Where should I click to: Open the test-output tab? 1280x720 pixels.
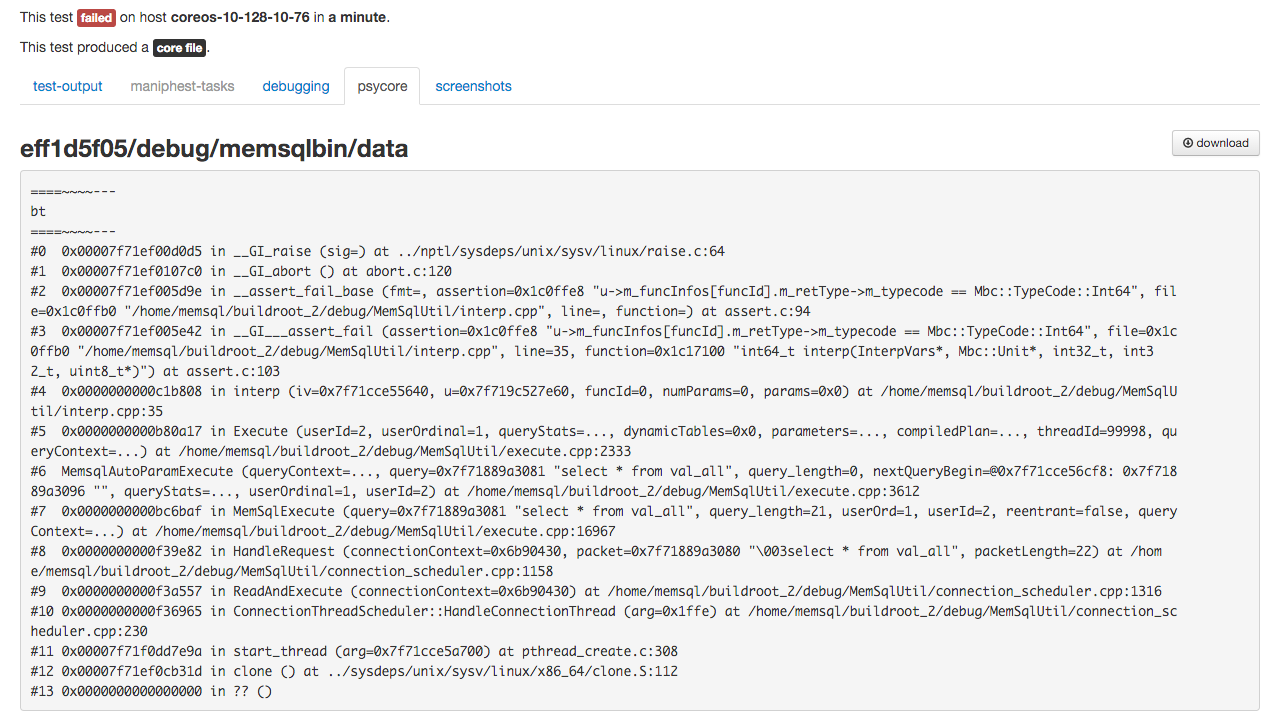(x=68, y=86)
